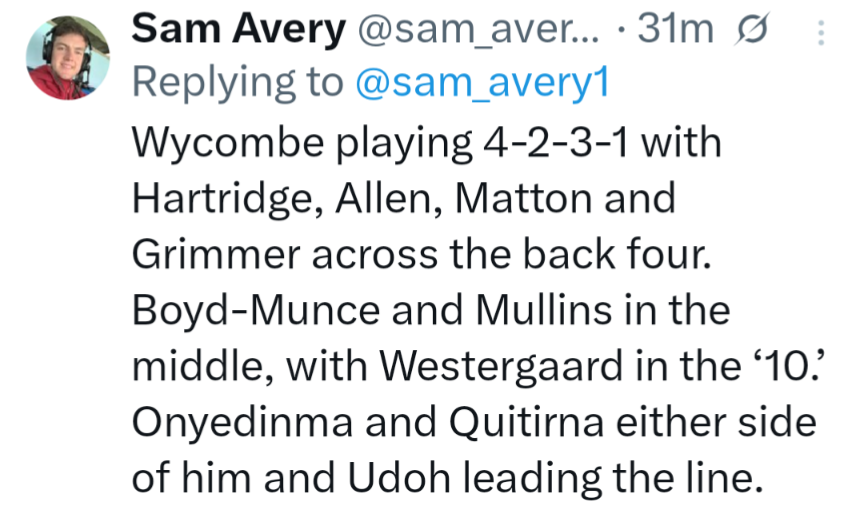This screenshot has height=507, width=864.
Task: Open the blue @sam_avery1 reply link
Action: click(482, 82)
